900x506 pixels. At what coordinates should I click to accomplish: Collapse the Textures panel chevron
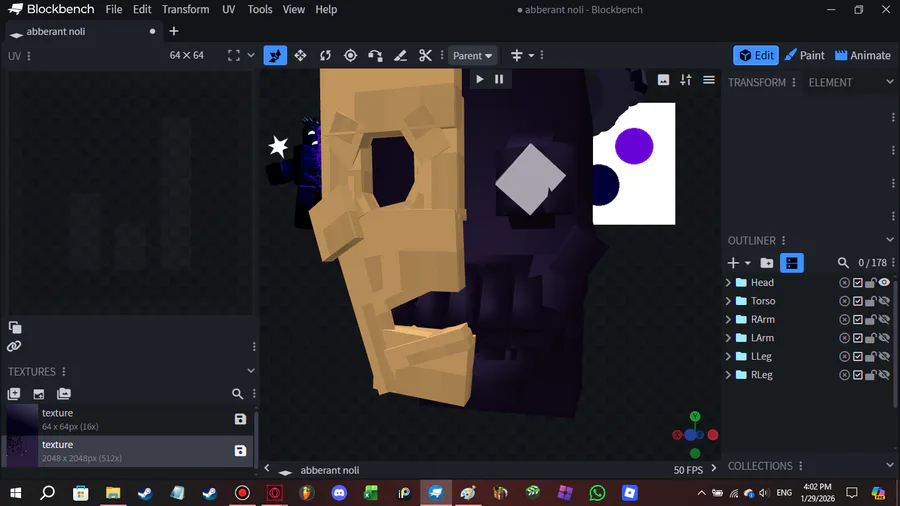(251, 371)
